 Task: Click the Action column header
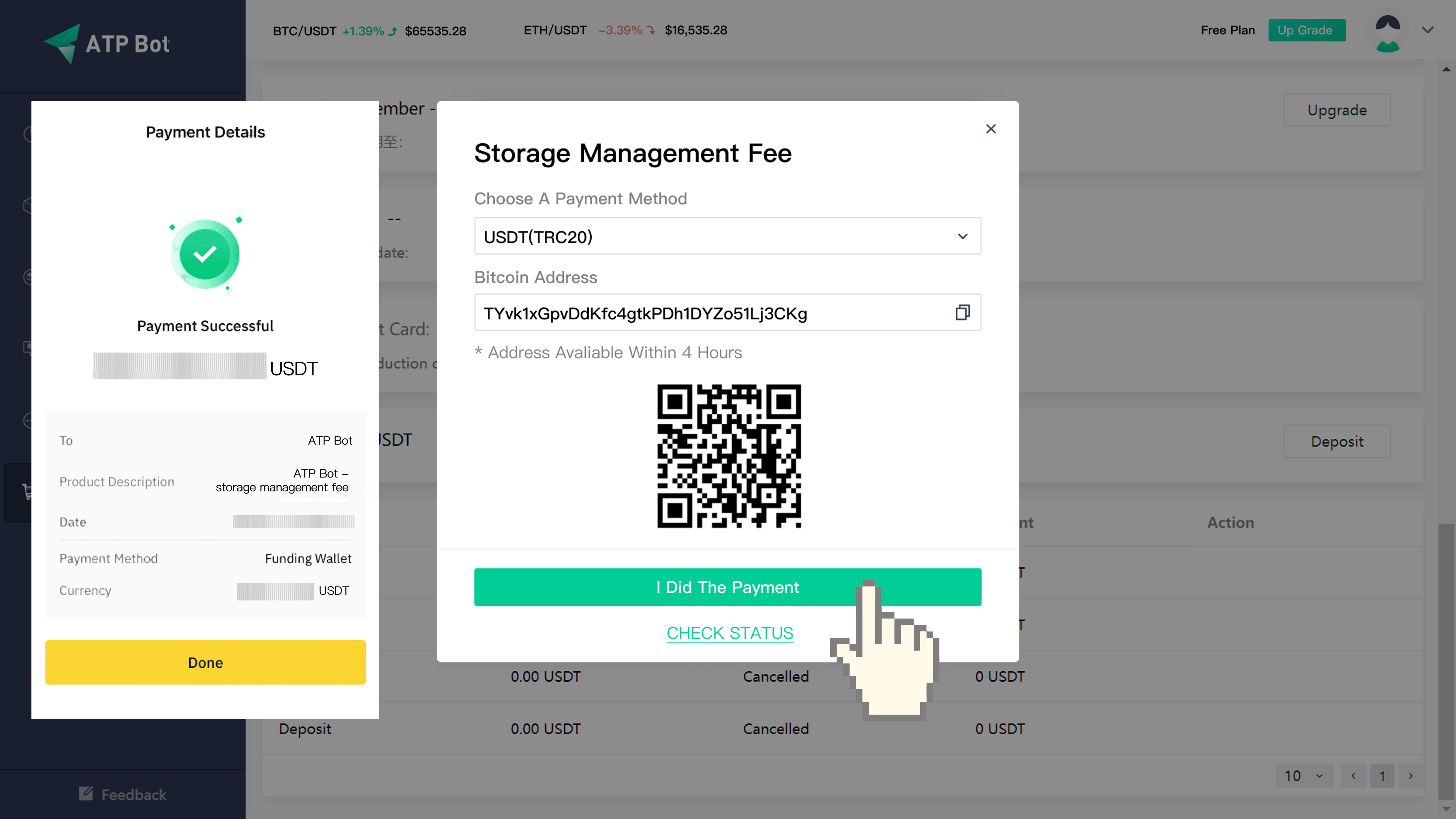coord(1230,523)
